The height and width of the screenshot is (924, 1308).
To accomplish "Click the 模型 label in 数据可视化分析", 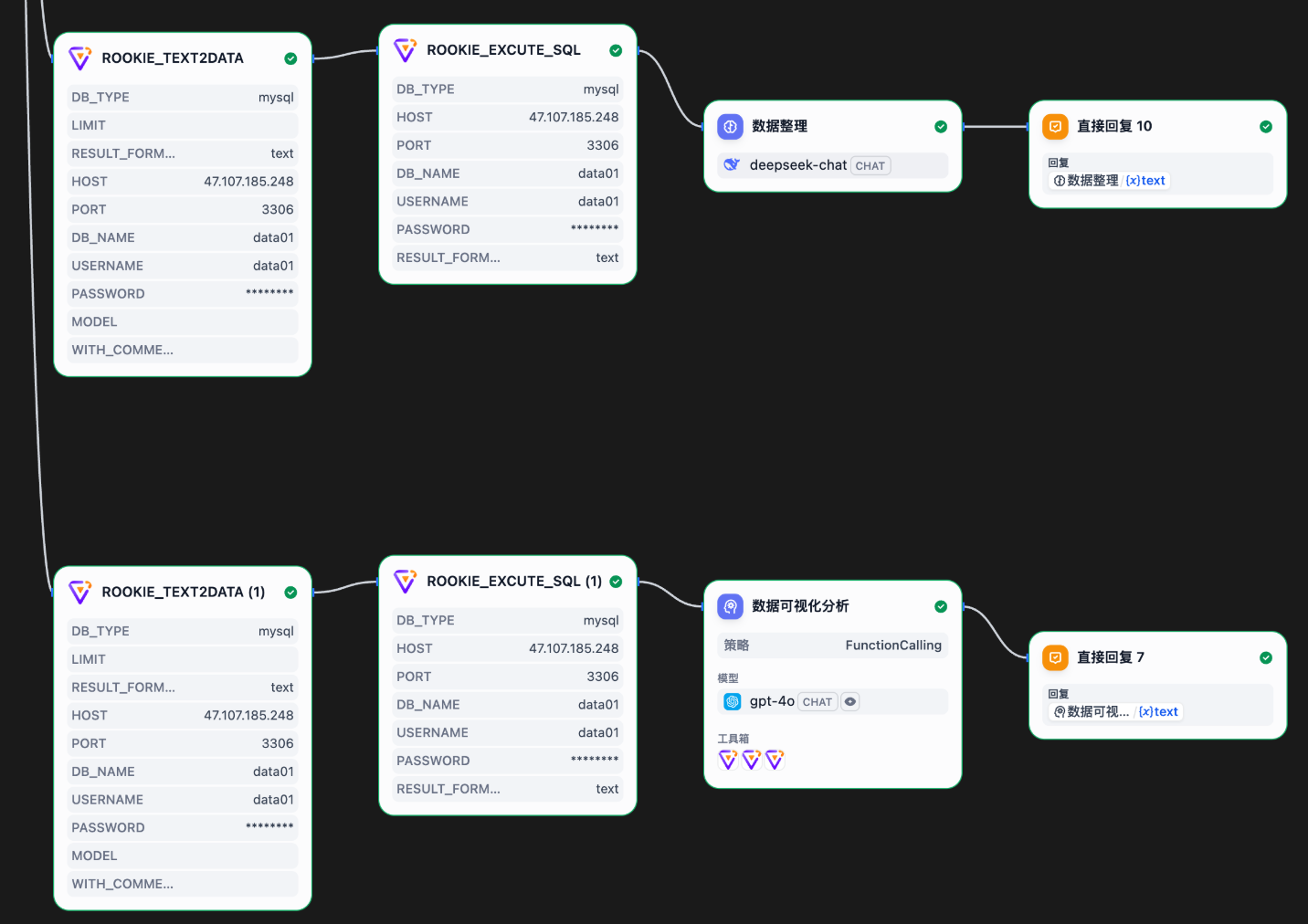I will click(x=728, y=678).
